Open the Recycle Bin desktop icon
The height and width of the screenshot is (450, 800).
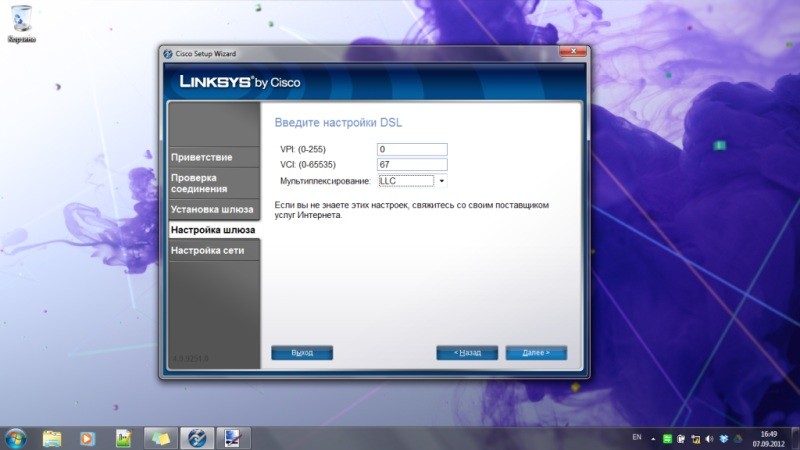click(21, 23)
